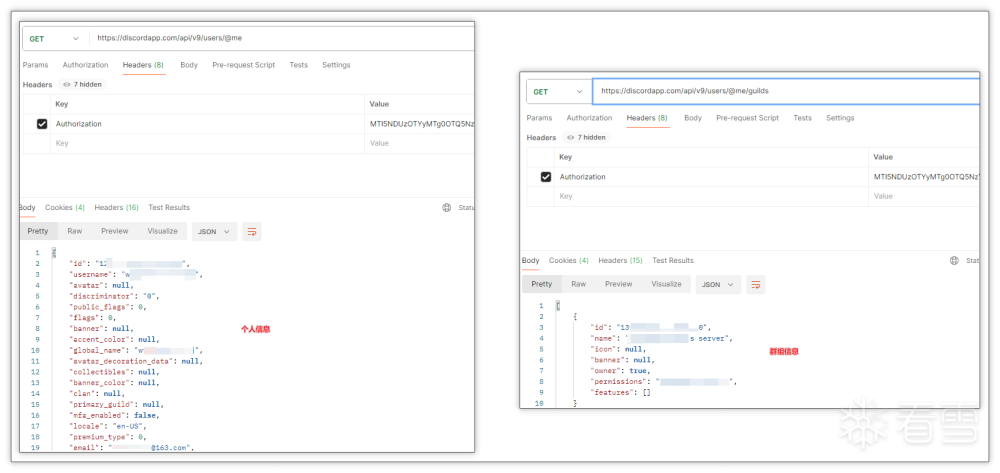Open Params tab in right window
Screen dimensions: 1000x473
point(539,118)
